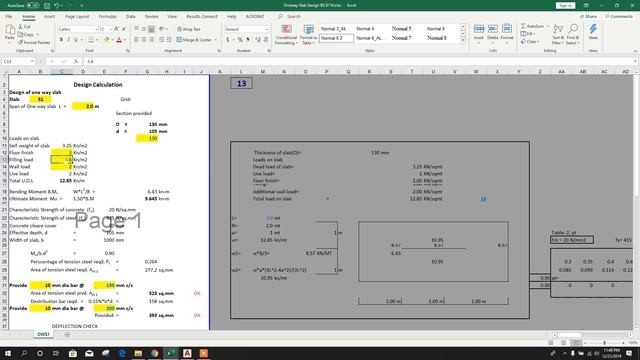This screenshot has height=360, width=640.
Task: Open the font name dropdown
Action: [x=96, y=29]
